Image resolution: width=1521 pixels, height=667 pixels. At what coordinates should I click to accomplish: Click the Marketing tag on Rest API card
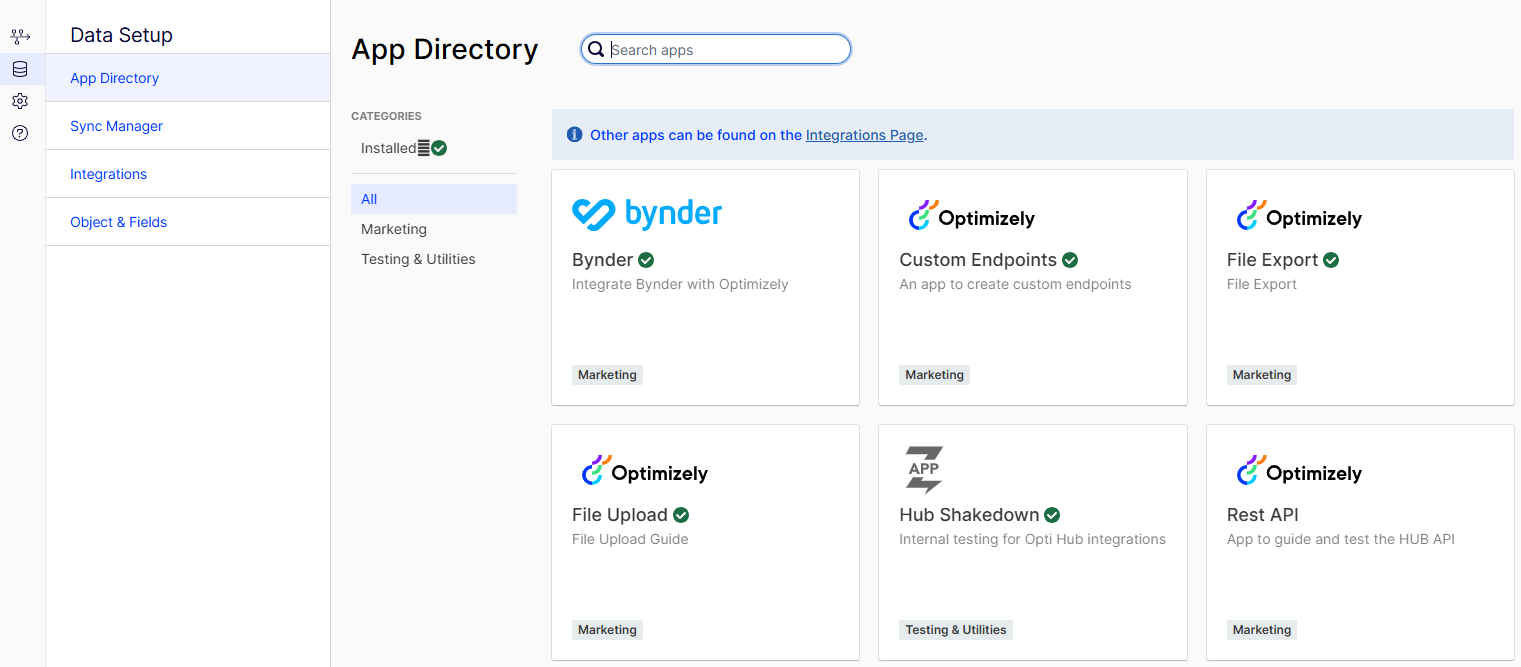click(x=1262, y=630)
